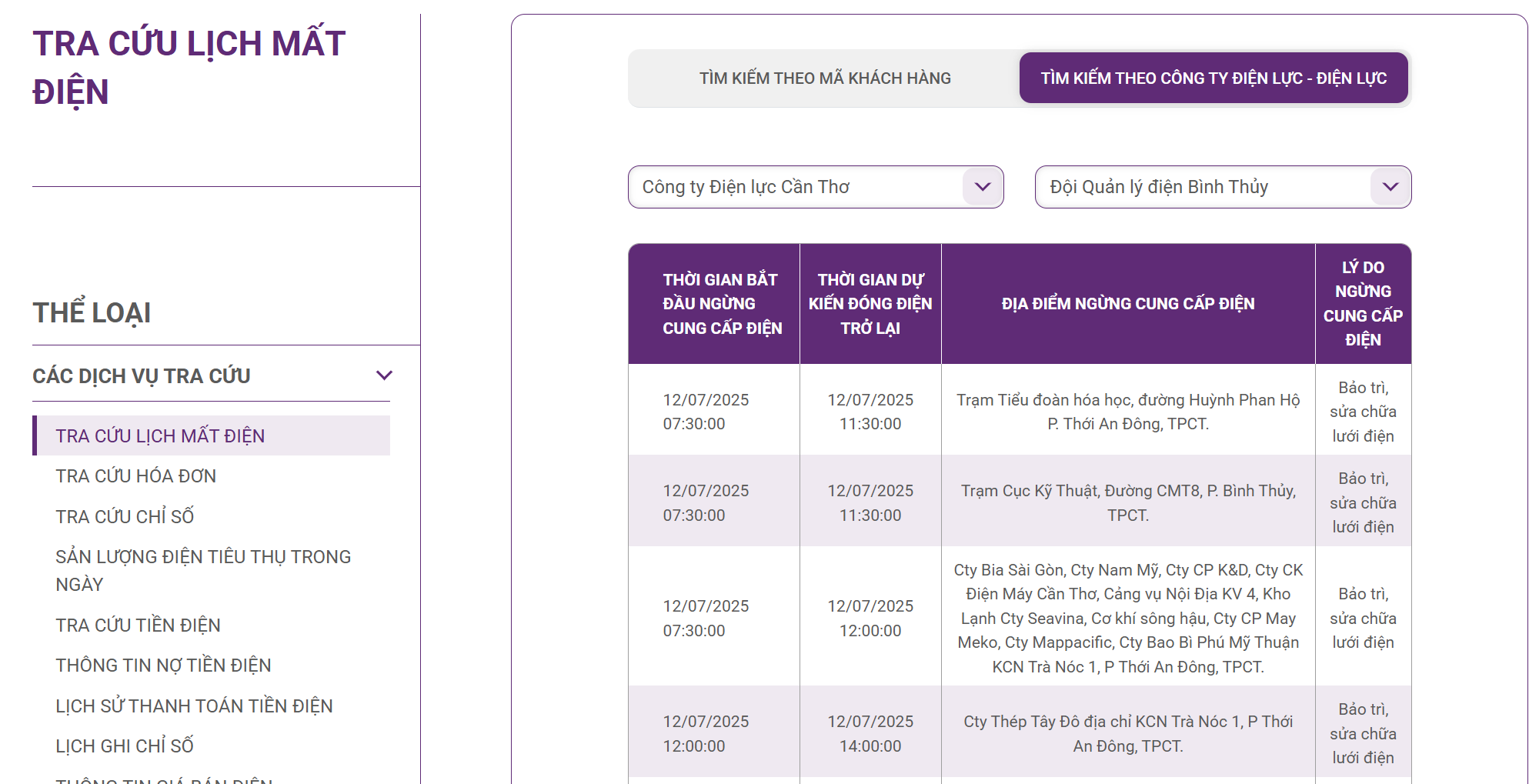This screenshot has width=1529, height=784.
Task: Click the chevron arrow in Bình Thủy dropdown
Action: [1390, 187]
